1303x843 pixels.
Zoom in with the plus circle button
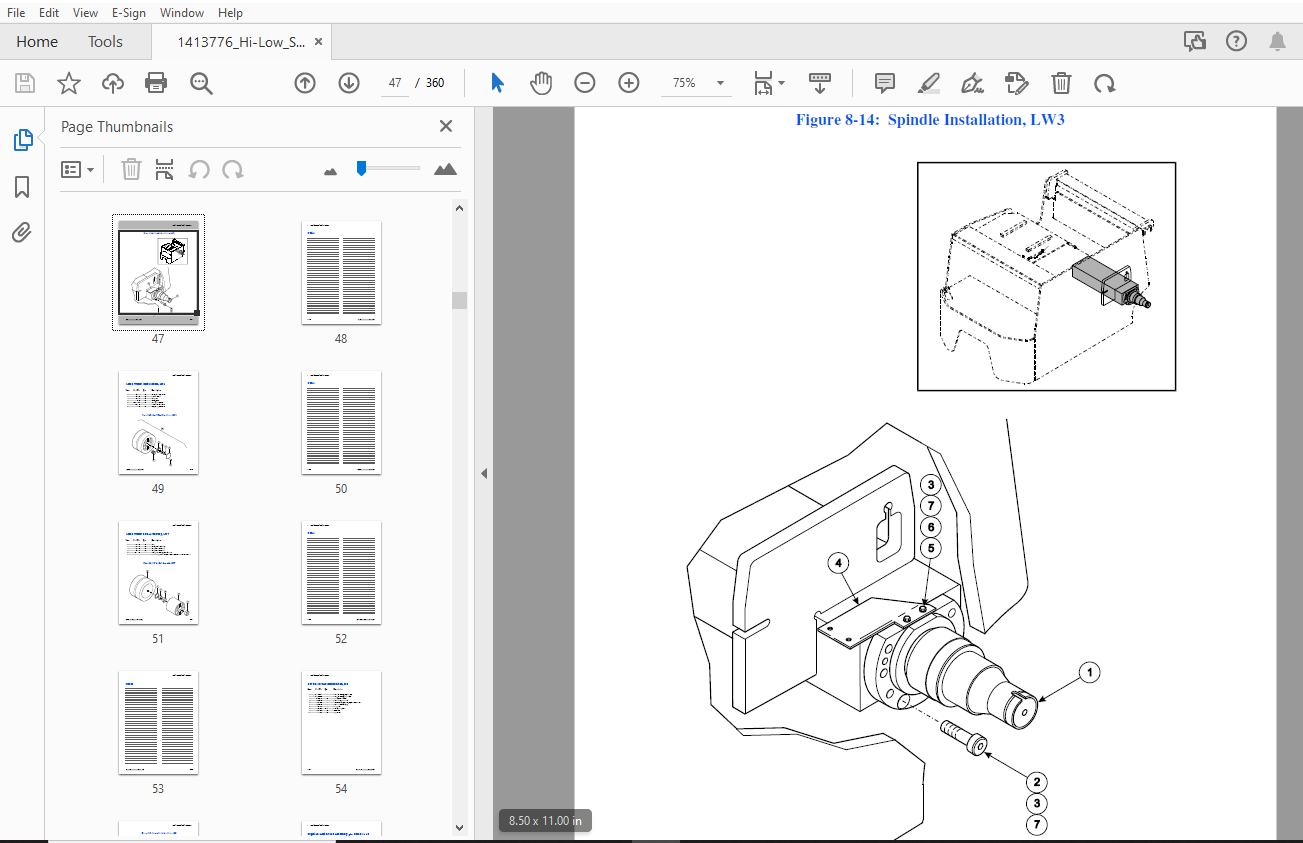pos(629,83)
